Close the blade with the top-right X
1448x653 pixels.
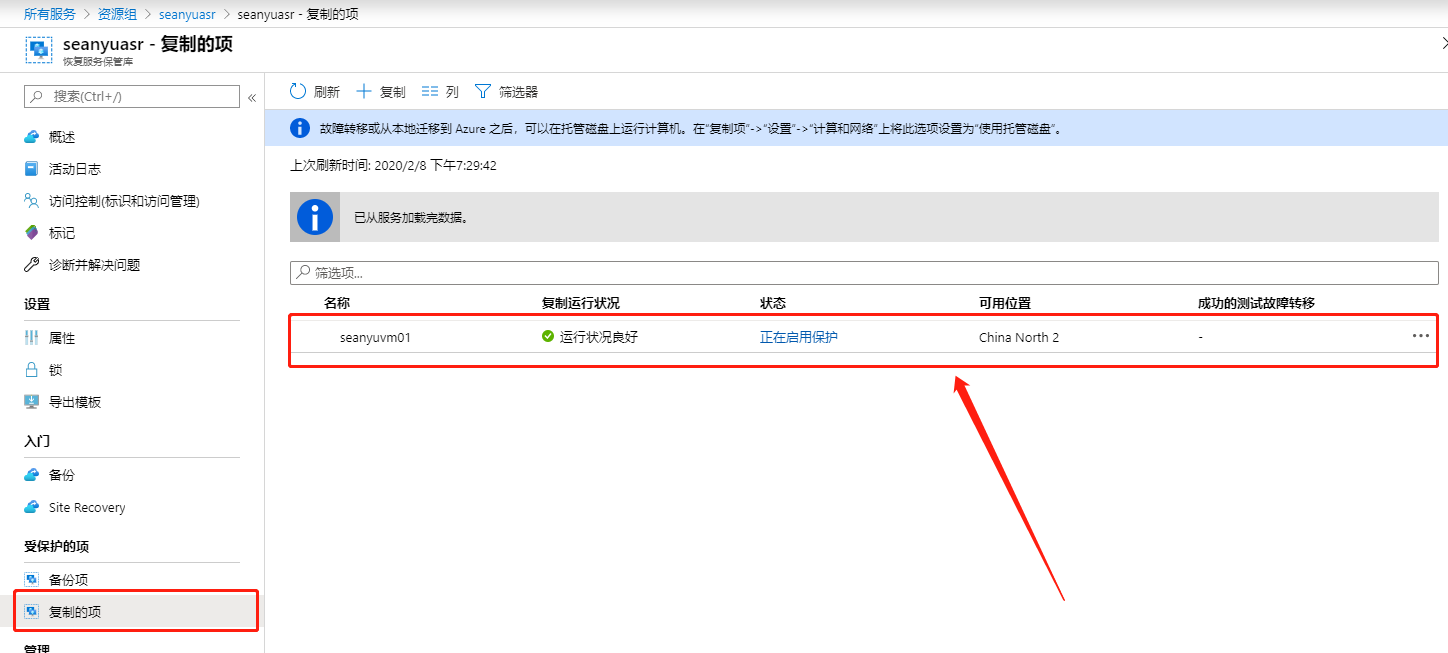point(1444,42)
